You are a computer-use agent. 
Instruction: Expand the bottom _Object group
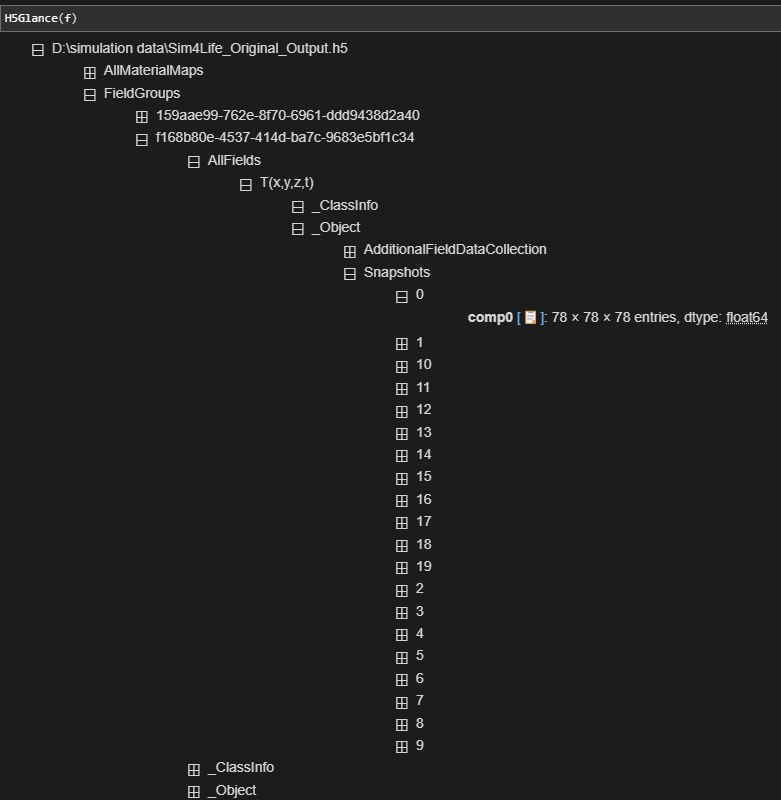click(x=194, y=792)
